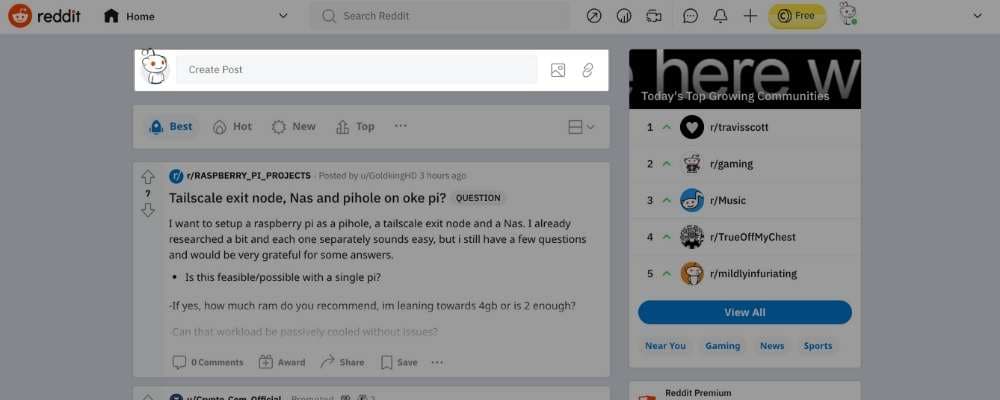Open the Home feed dropdown
The image size is (1000, 400).
tap(196, 16)
